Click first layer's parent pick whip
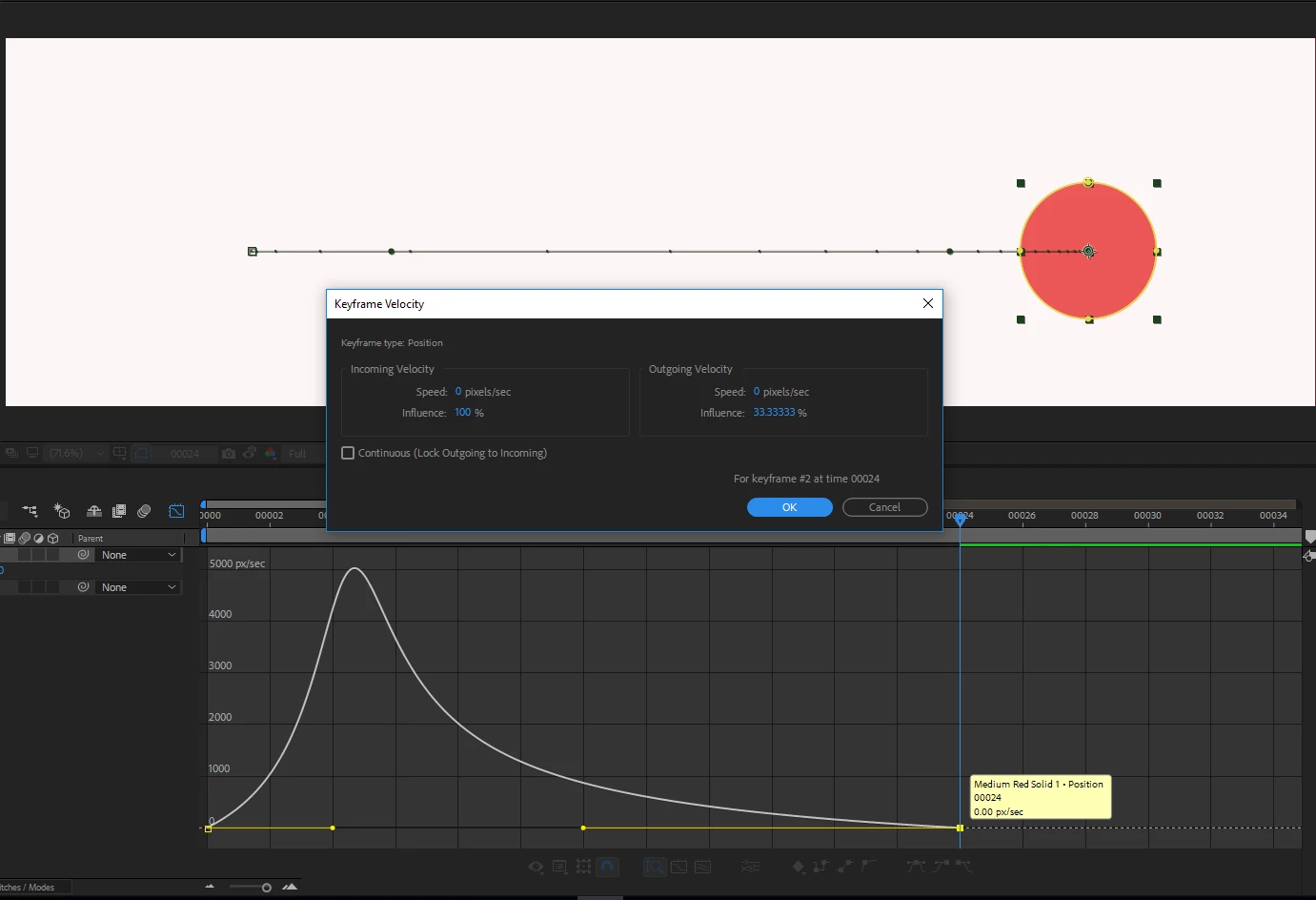This screenshot has width=1316, height=900. coord(83,555)
